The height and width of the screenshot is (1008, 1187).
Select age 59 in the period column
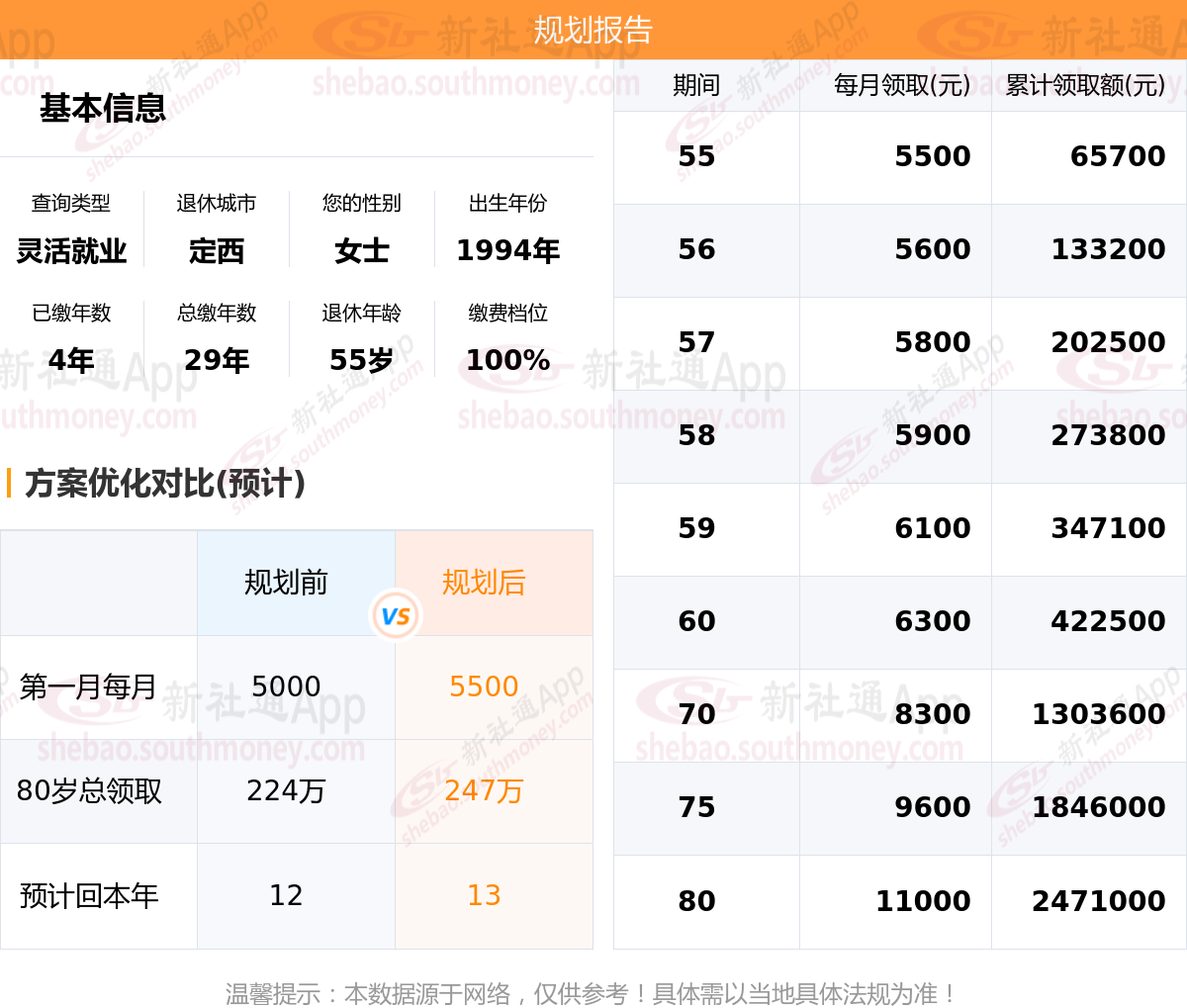(x=696, y=528)
